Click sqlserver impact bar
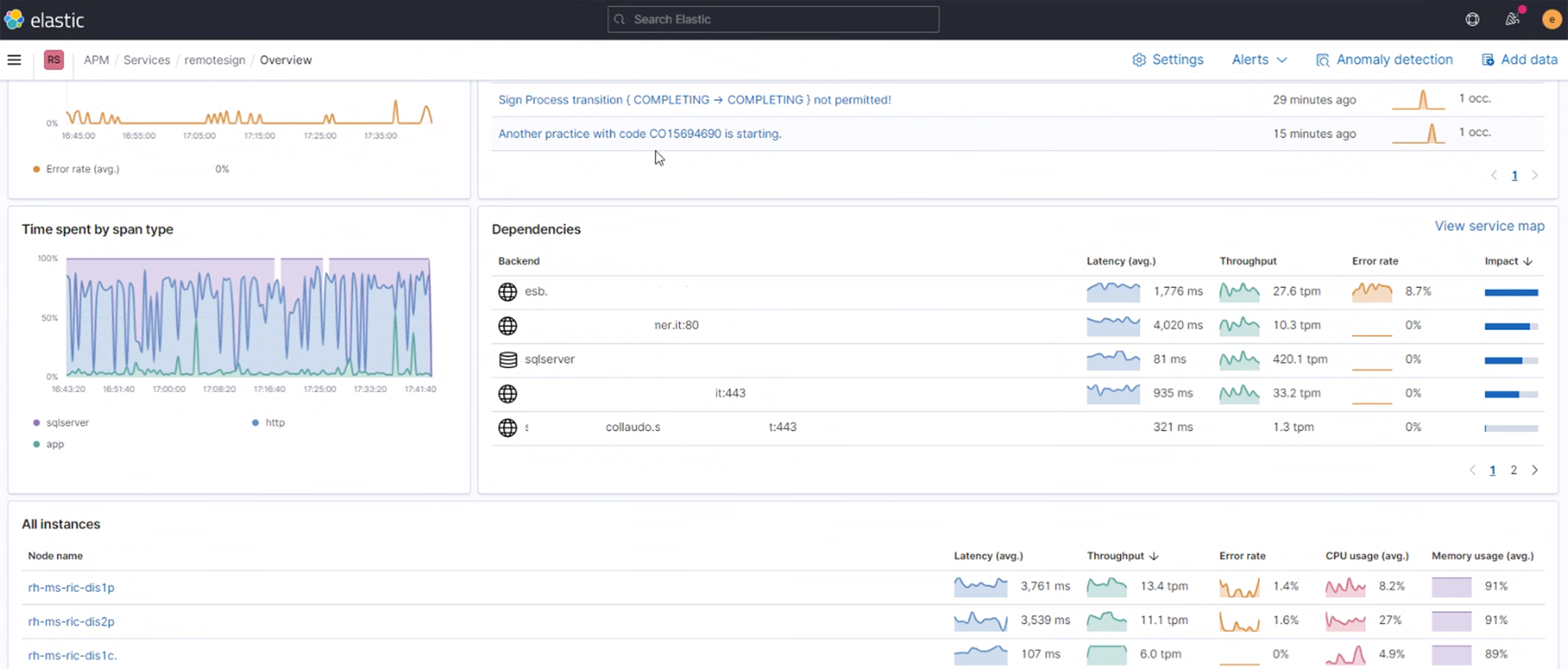 [x=1511, y=361]
